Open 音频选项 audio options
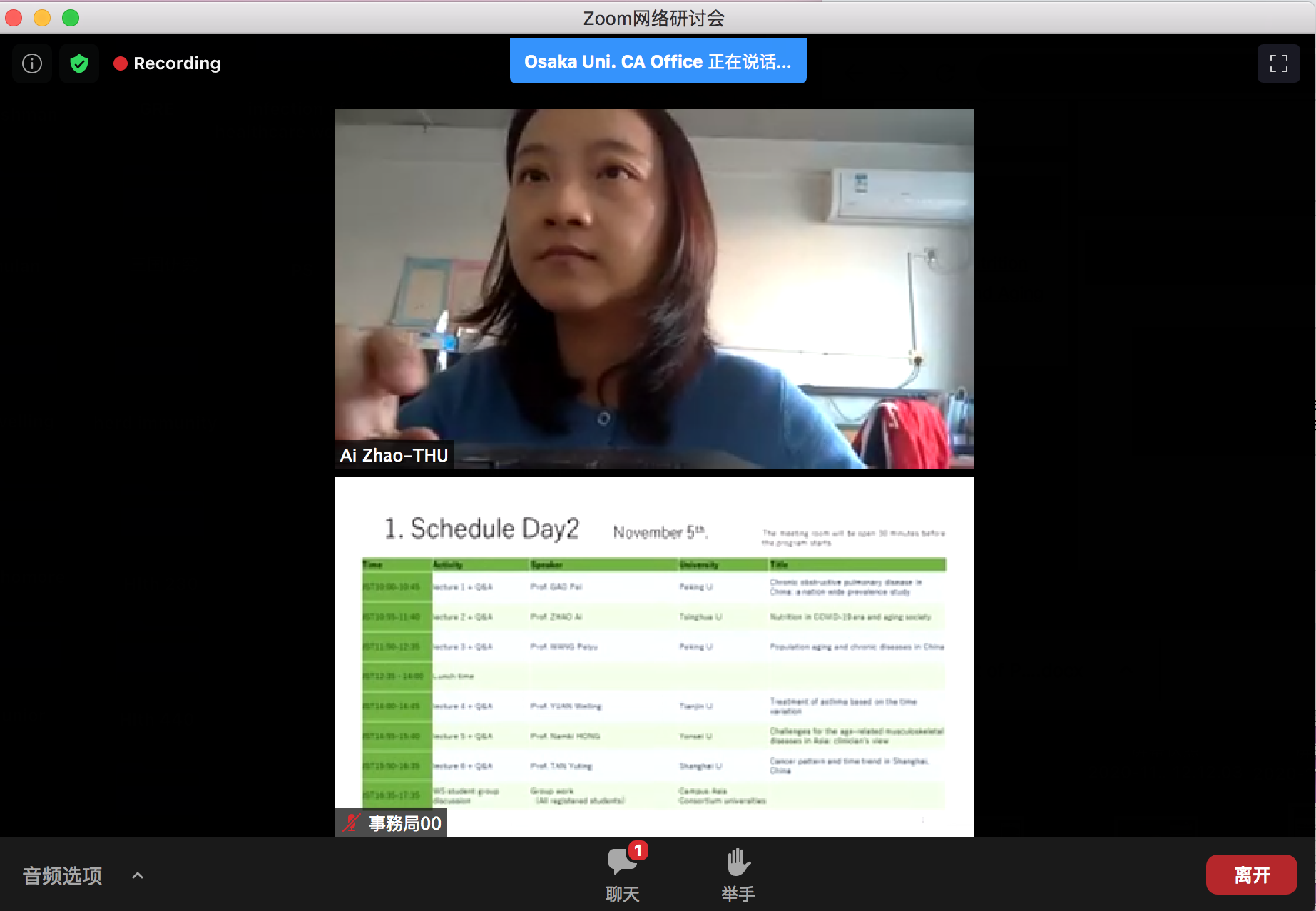1316x911 pixels. tap(63, 875)
